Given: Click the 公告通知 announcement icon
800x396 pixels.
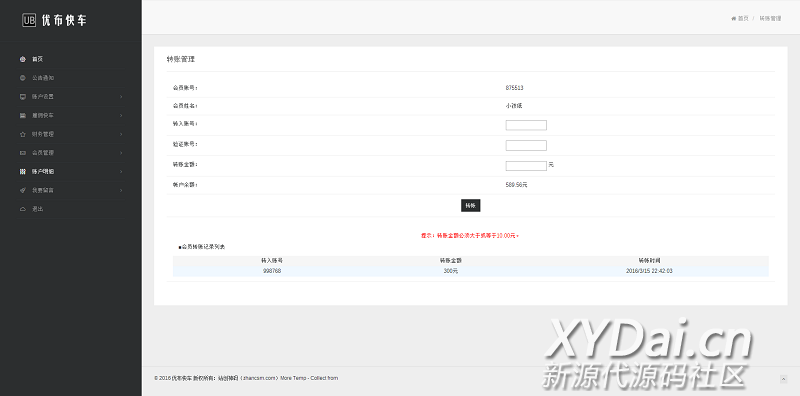Looking at the screenshot, I should point(22,78).
